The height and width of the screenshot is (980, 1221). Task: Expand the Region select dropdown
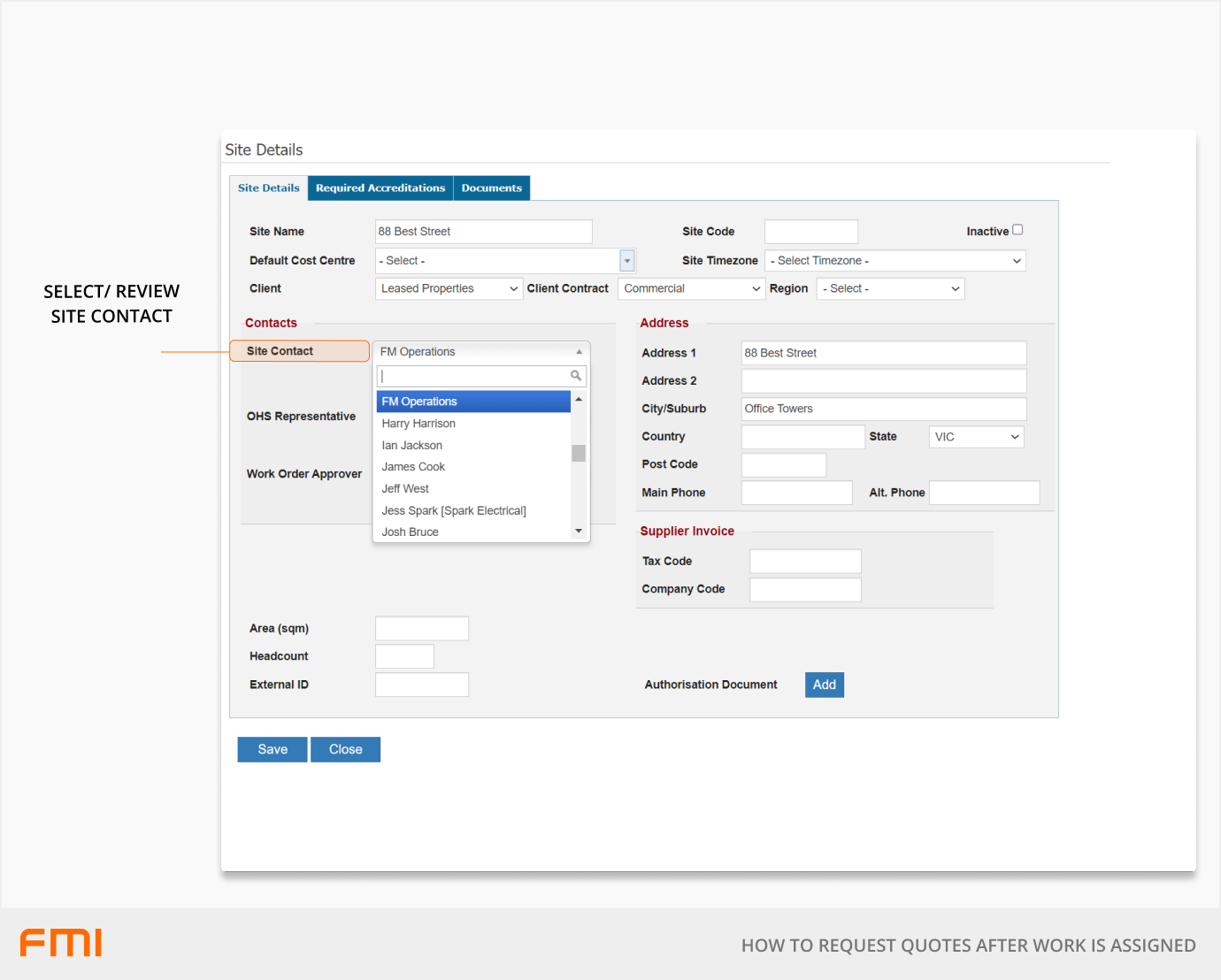pos(890,289)
